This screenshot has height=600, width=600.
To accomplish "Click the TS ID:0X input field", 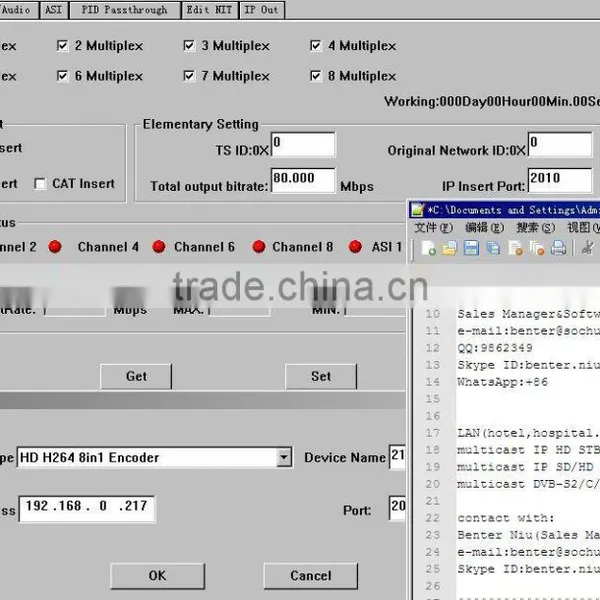I will click(x=303, y=145).
